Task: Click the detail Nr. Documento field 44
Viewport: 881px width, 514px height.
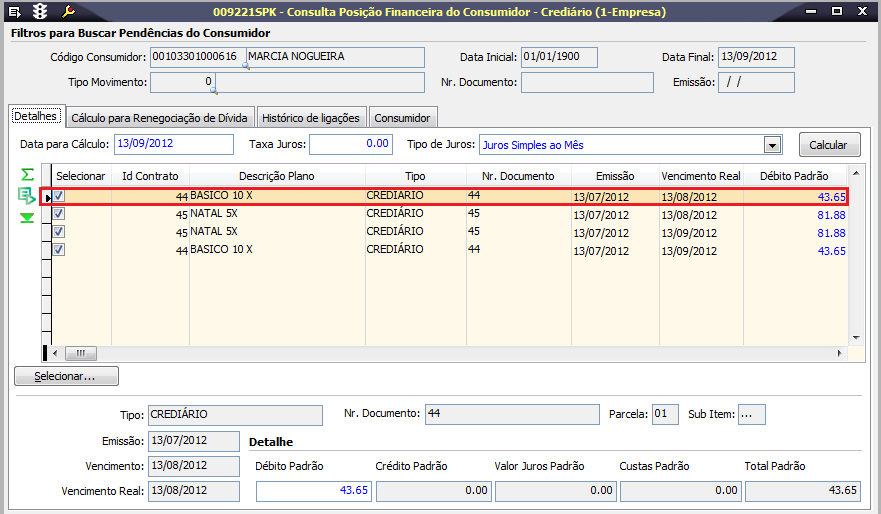Action: (x=512, y=415)
